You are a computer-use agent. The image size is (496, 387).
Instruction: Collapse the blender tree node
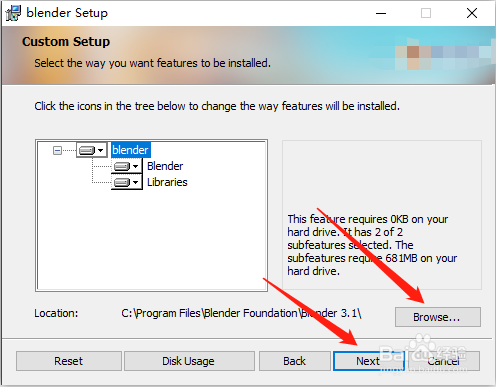(x=57, y=151)
